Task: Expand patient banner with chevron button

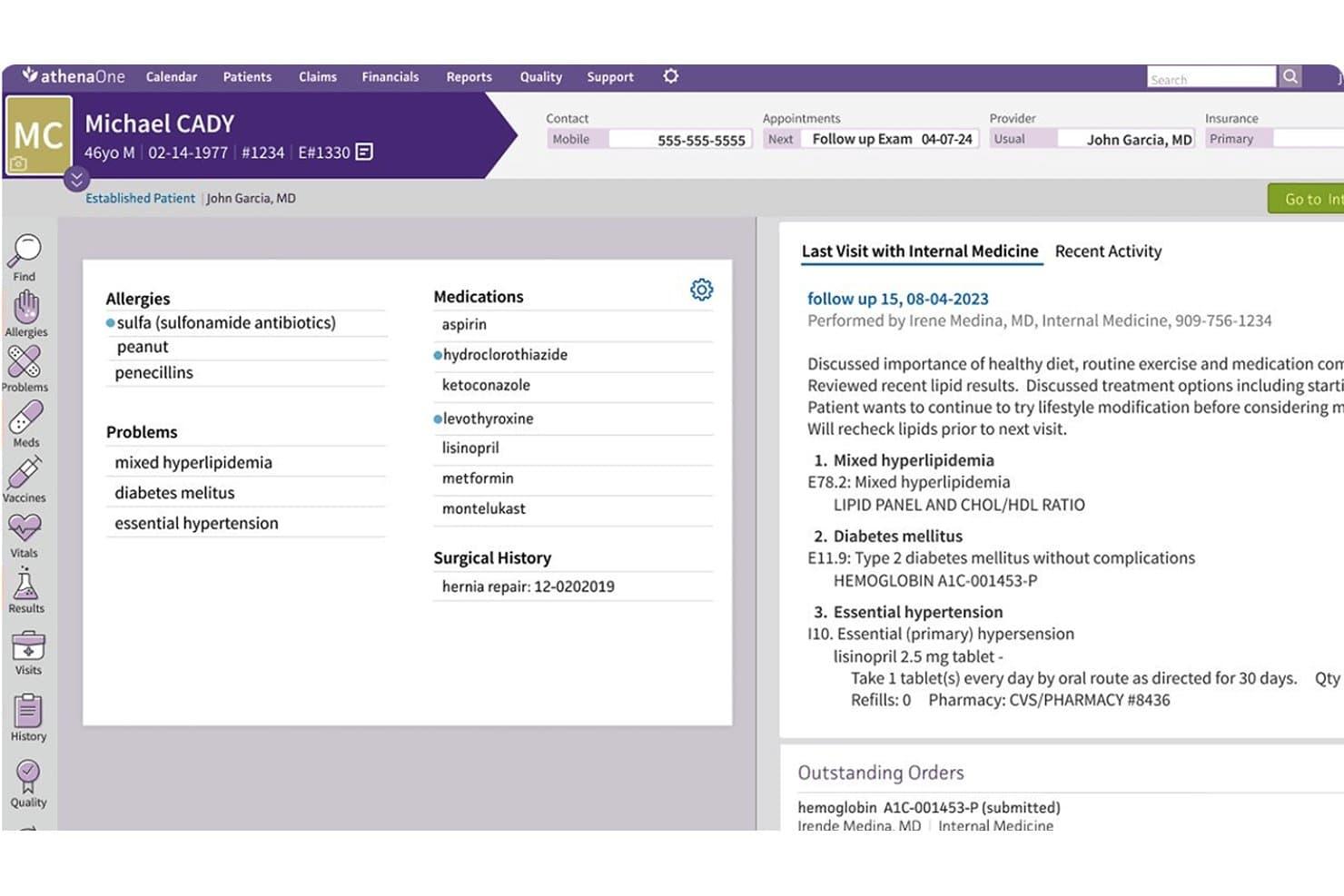Action: 76,180
